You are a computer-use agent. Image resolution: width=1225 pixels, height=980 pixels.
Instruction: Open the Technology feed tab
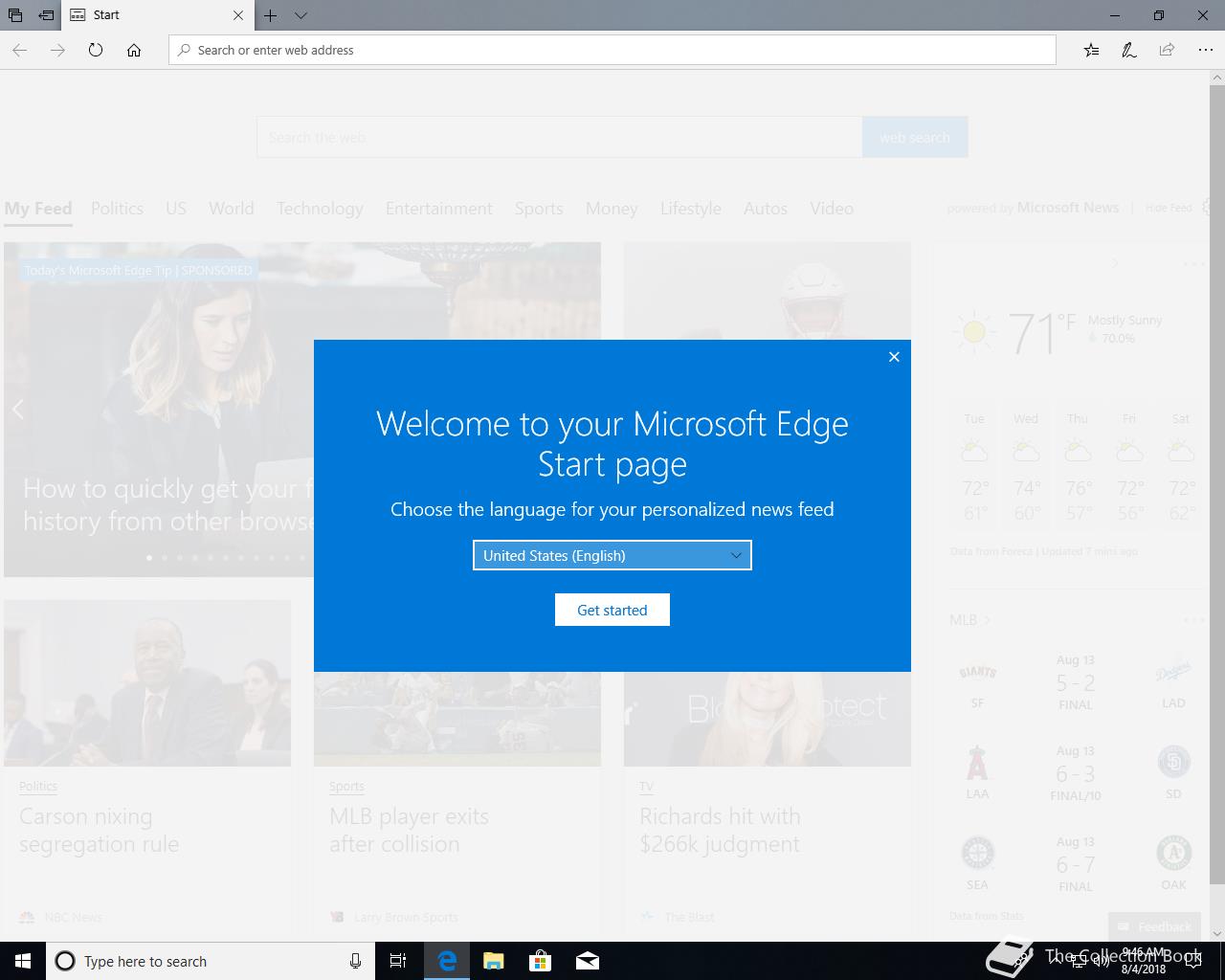pos(320,209)
